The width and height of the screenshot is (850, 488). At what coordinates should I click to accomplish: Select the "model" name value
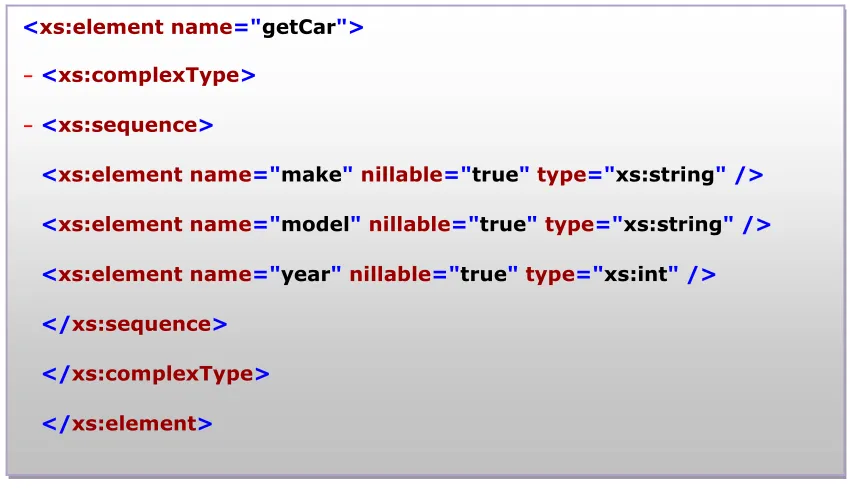315,225
